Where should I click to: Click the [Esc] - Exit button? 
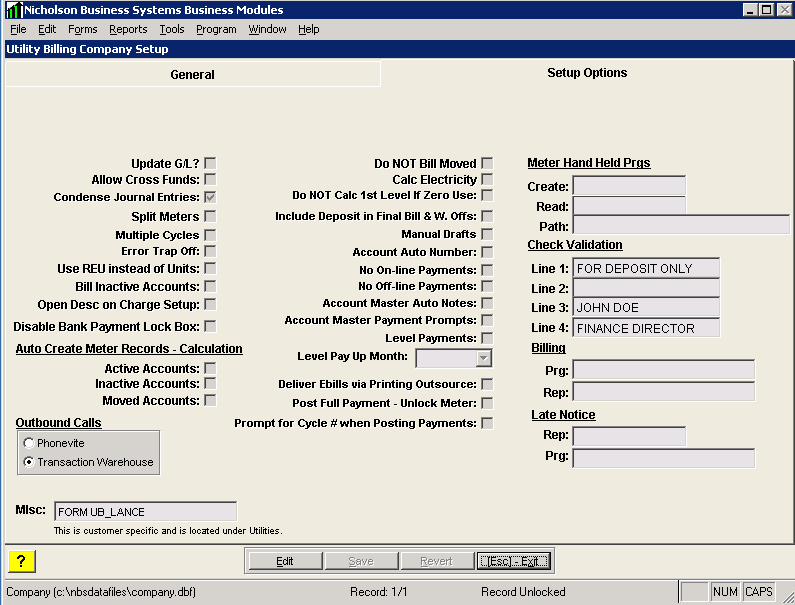pyautogui.click(x=514, y=561)
